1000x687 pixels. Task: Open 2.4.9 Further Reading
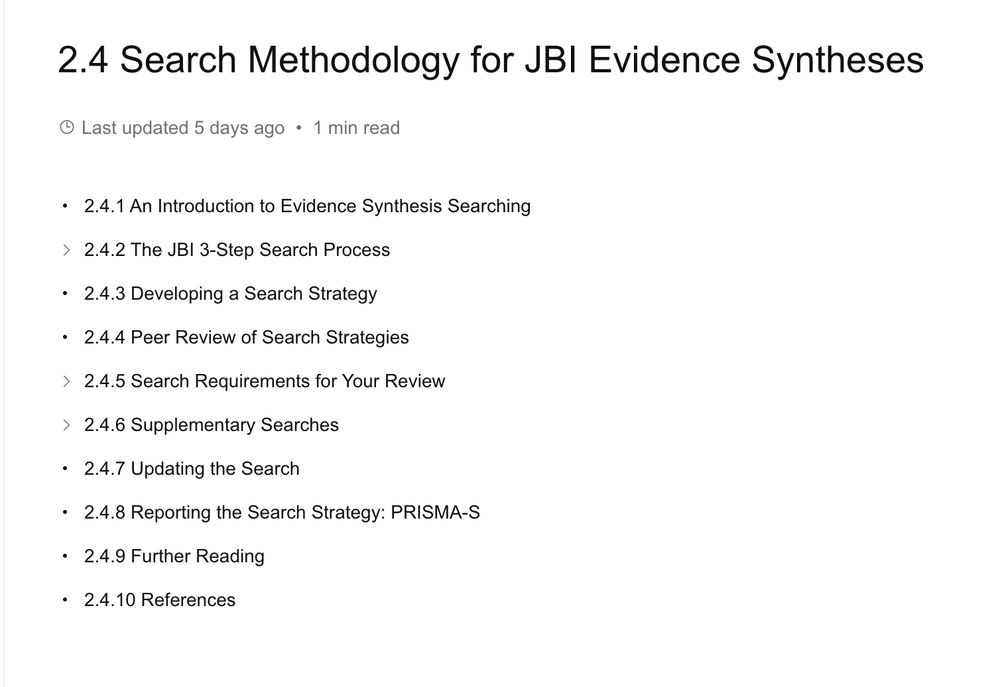click(174, 556)
